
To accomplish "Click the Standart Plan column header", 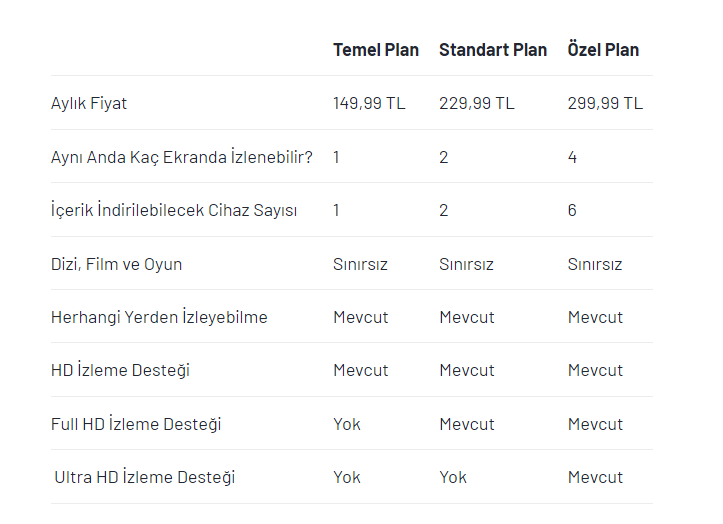I will [493, 50].
